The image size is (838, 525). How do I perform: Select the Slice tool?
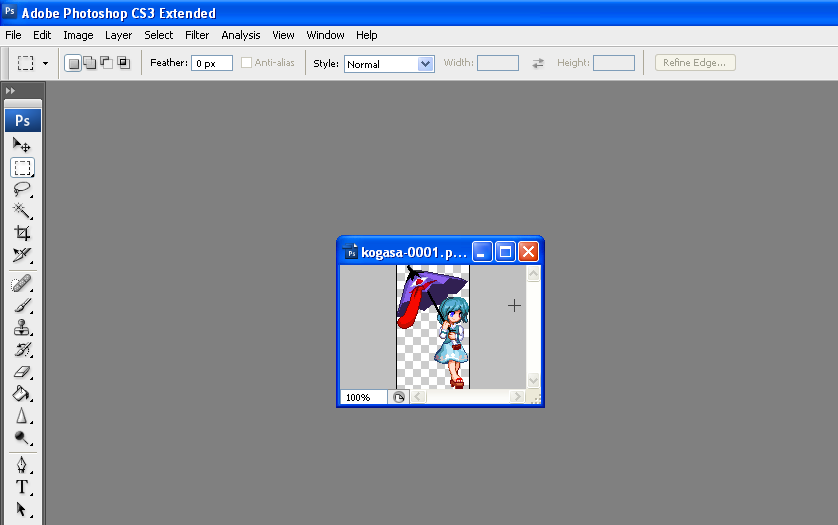pyautogui.click(x=22, y=255)
